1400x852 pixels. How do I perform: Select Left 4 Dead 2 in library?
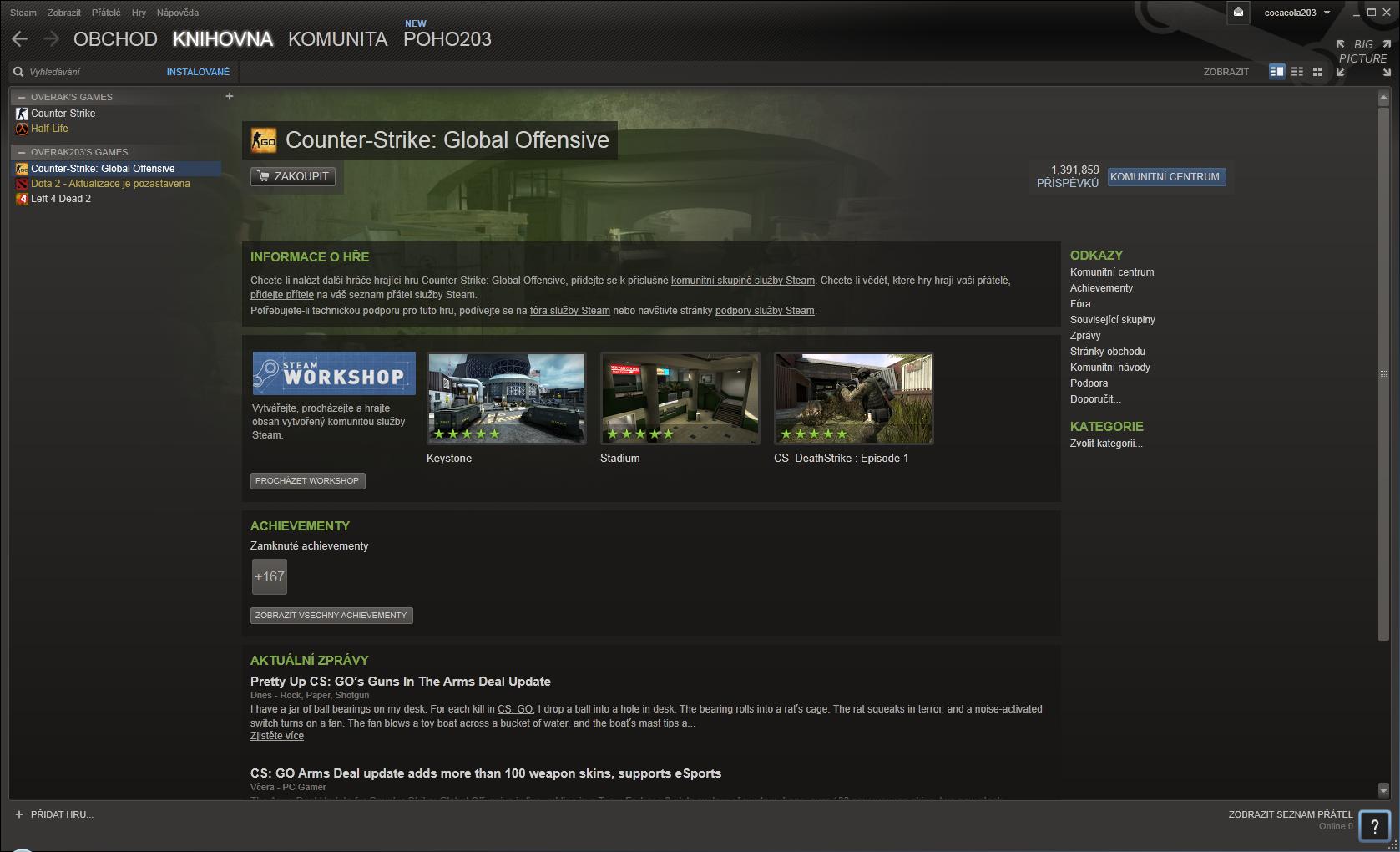click(61, 199)
